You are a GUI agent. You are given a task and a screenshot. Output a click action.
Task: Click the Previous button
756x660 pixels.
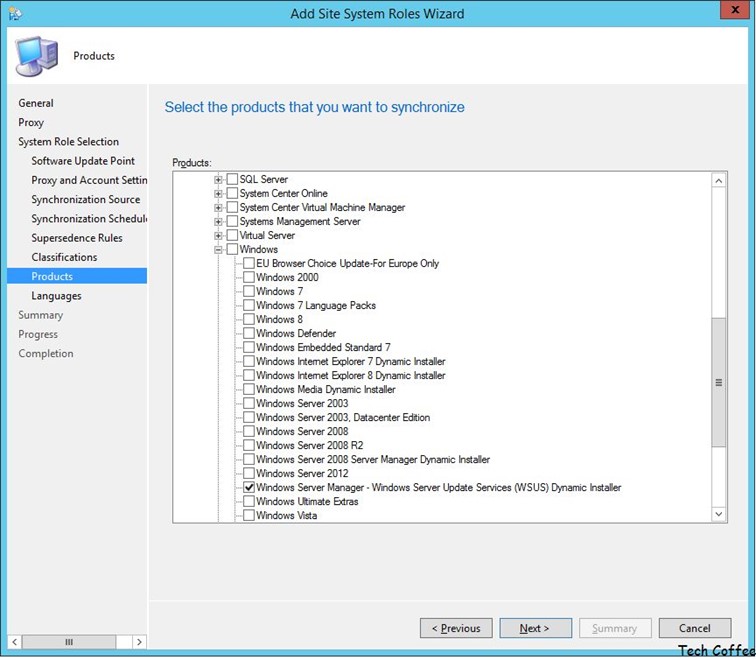coord(456,628)
